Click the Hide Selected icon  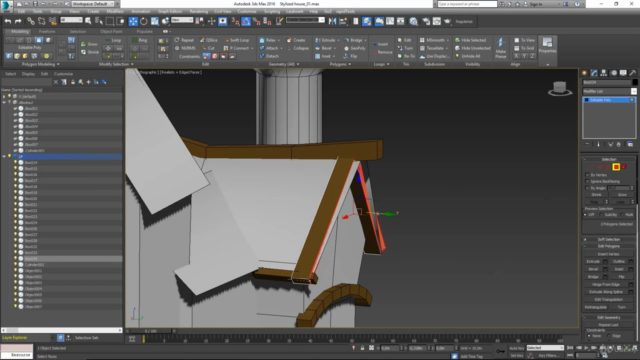click(458, 40)
